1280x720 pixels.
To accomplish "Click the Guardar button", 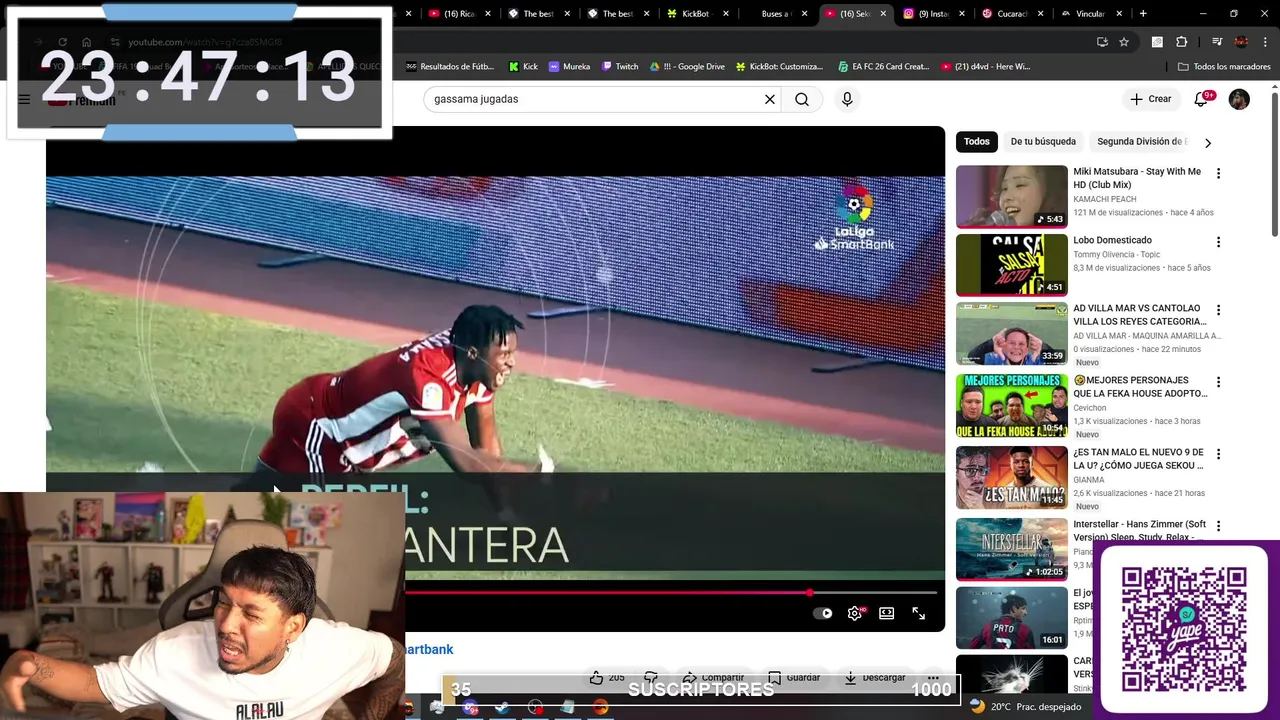I will tap(793, 678).
